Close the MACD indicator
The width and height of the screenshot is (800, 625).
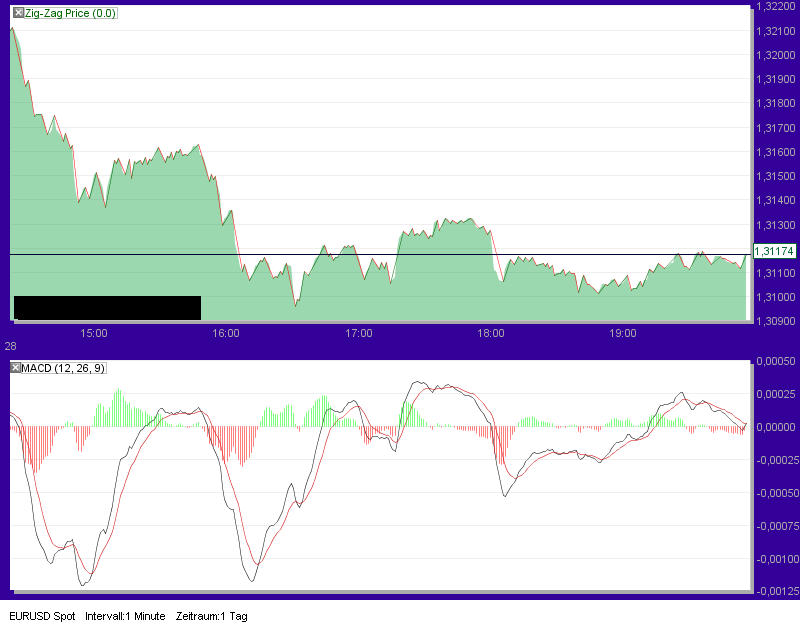[x=15, y=367]
